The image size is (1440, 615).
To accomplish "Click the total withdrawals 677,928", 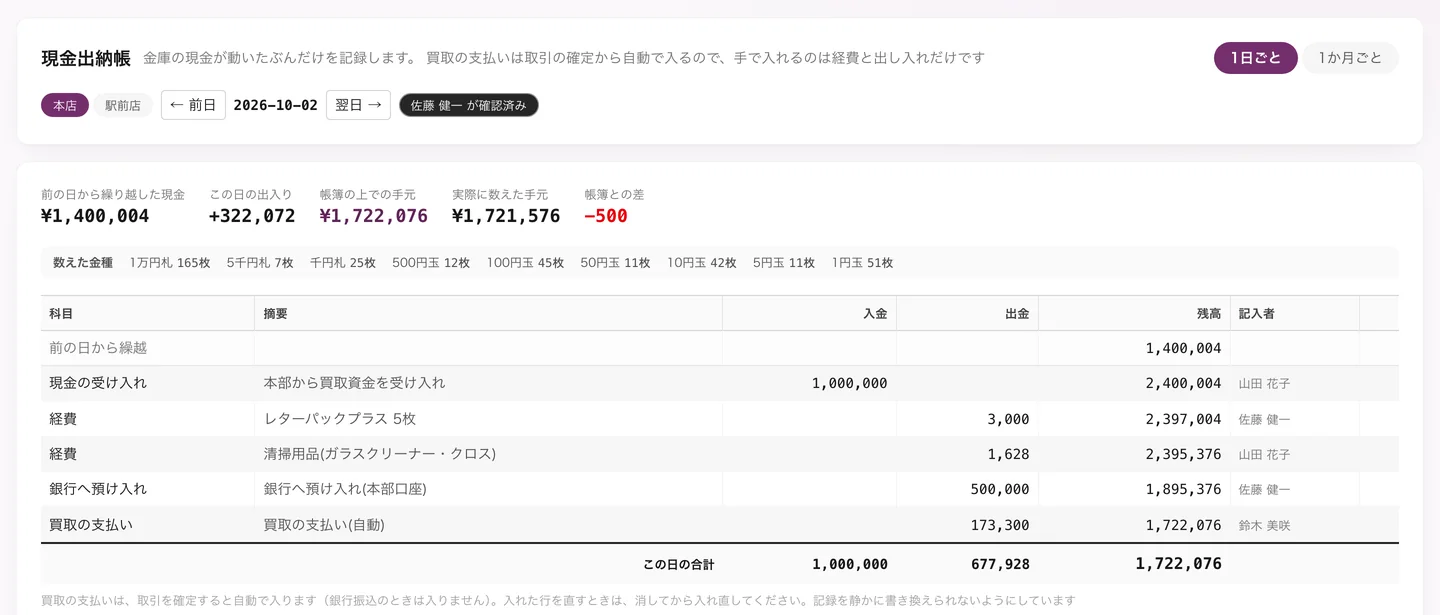I will [1000, 564].
